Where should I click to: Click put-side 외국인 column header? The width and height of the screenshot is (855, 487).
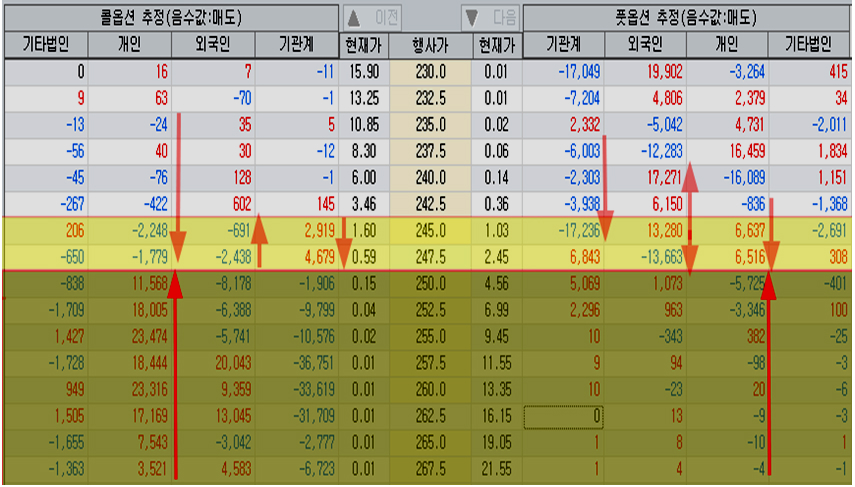coord(646,45)
